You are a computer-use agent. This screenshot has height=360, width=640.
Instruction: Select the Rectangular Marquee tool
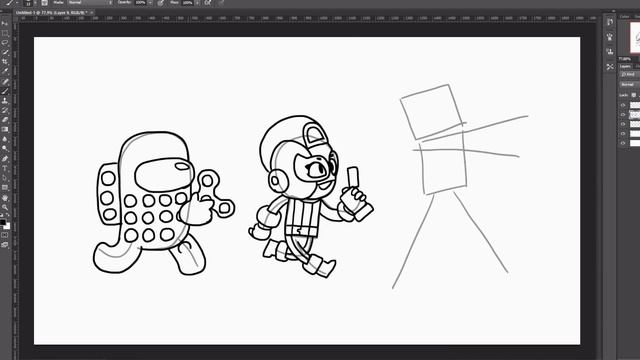pos(5,33)
